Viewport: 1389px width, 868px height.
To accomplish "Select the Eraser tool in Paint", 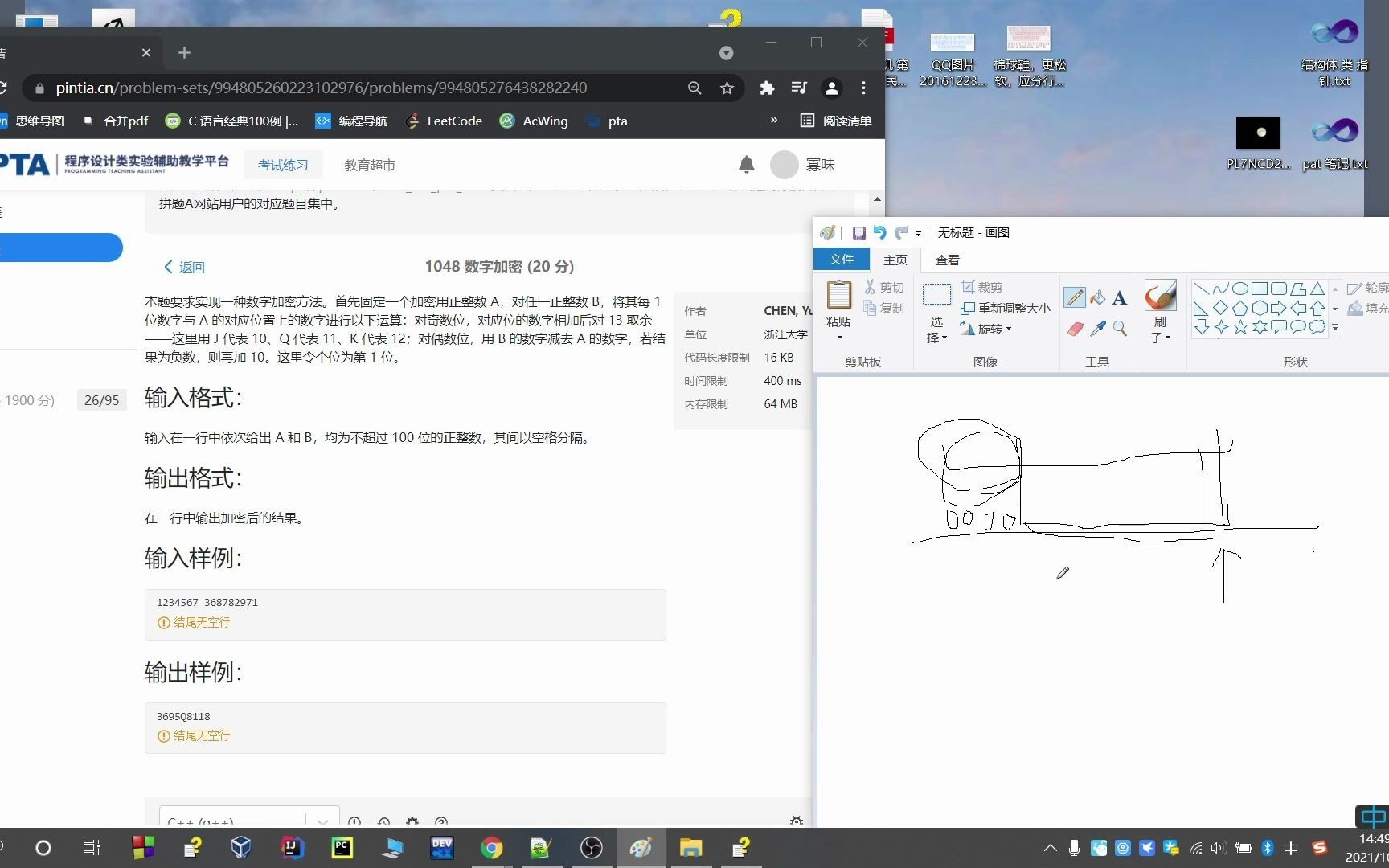I will click(1075, 329).
